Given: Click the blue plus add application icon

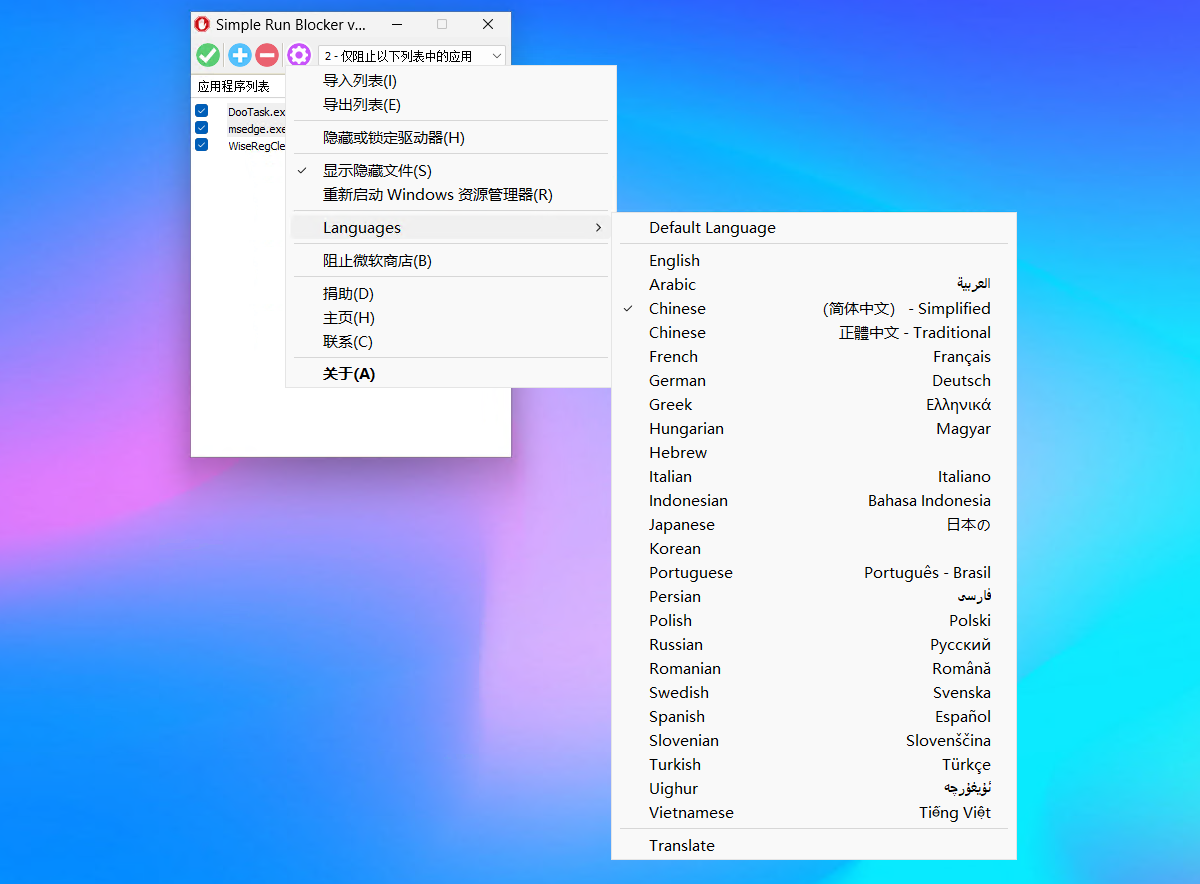Looking at the screenshot, I should coord(240,56).
